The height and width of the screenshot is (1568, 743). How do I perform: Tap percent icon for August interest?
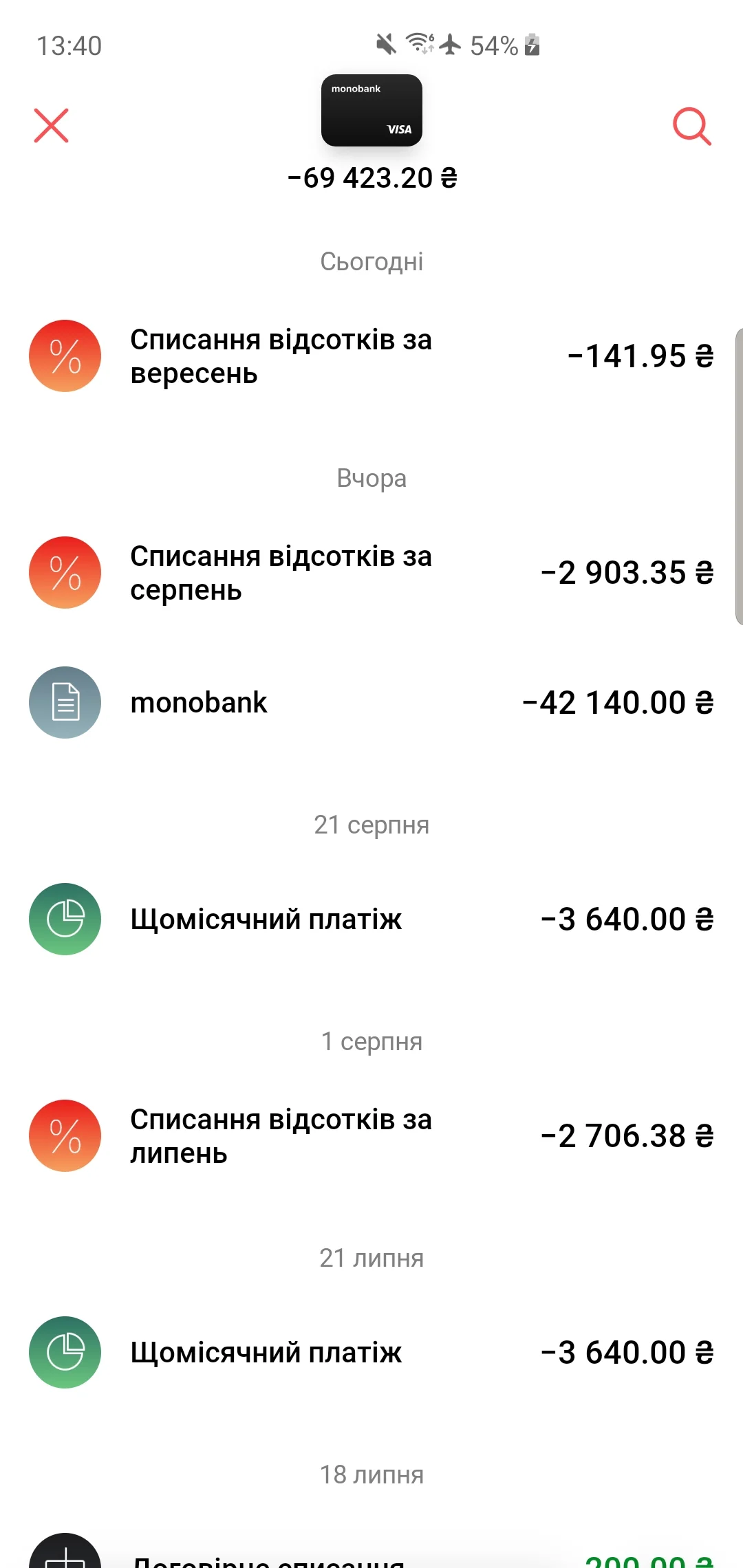pos(65,573)
